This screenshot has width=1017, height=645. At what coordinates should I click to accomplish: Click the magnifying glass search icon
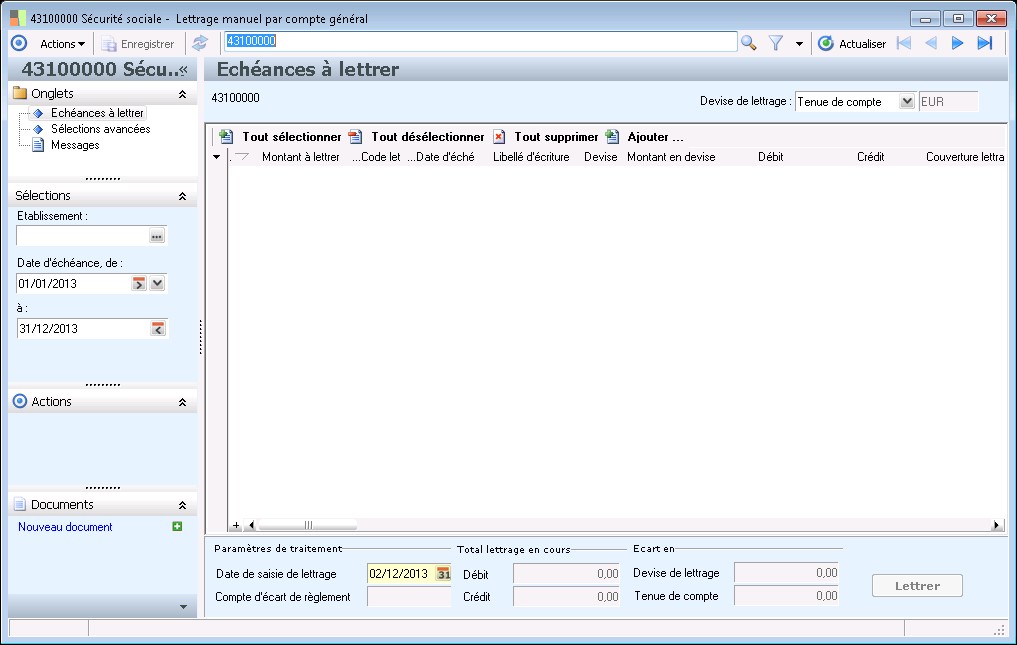[748, 43]
